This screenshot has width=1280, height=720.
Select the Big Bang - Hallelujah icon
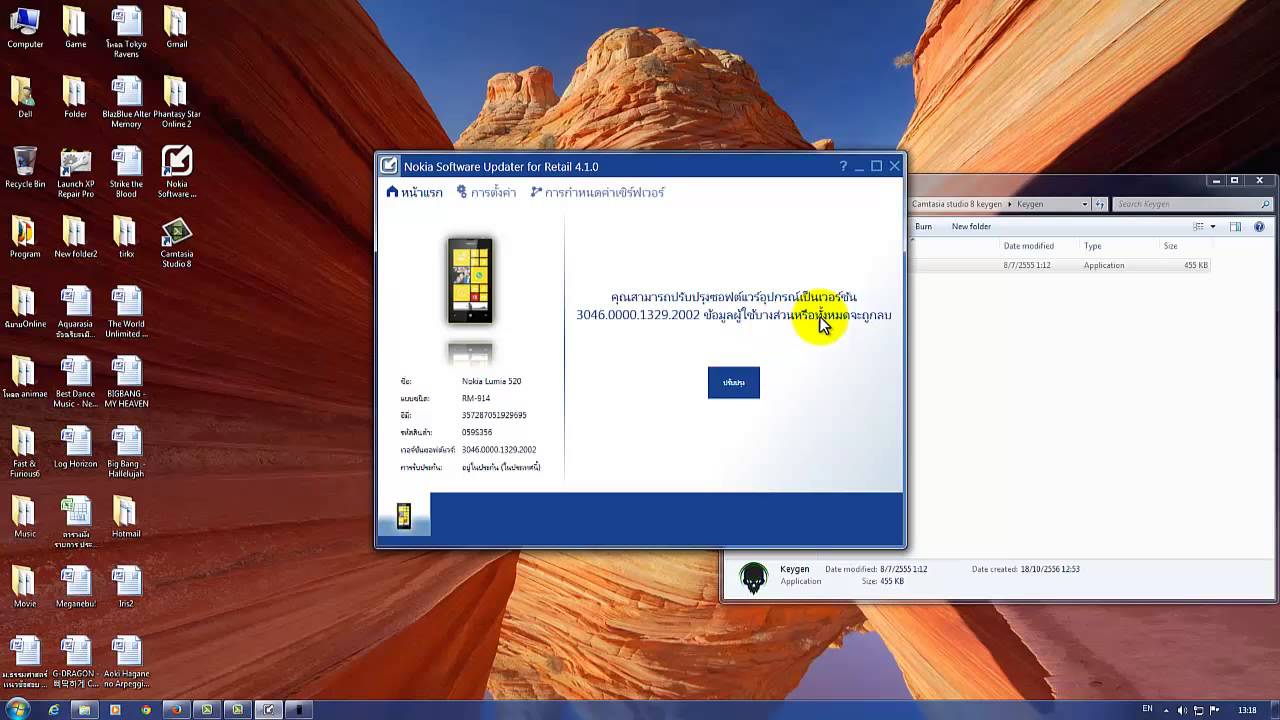pyautogui.click(x=126, y=452)
